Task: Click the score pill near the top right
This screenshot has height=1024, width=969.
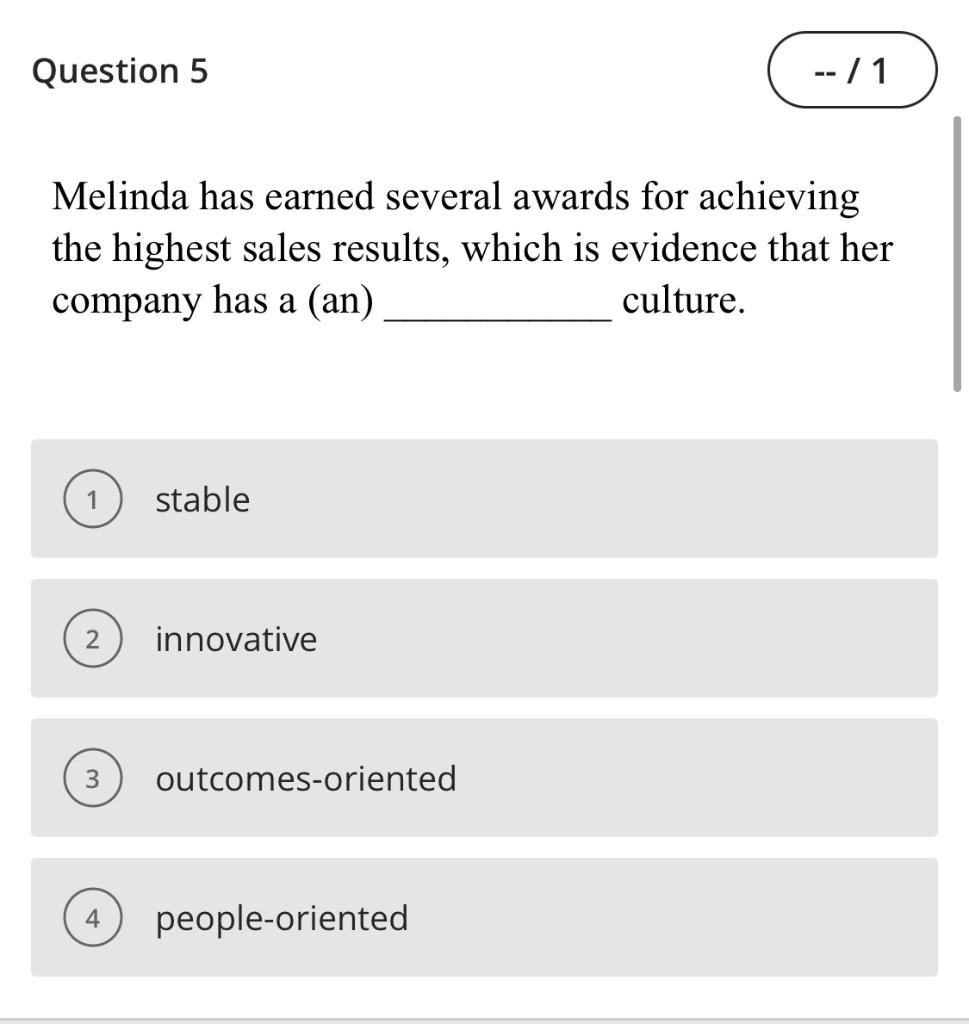Action: coord(850,68)
